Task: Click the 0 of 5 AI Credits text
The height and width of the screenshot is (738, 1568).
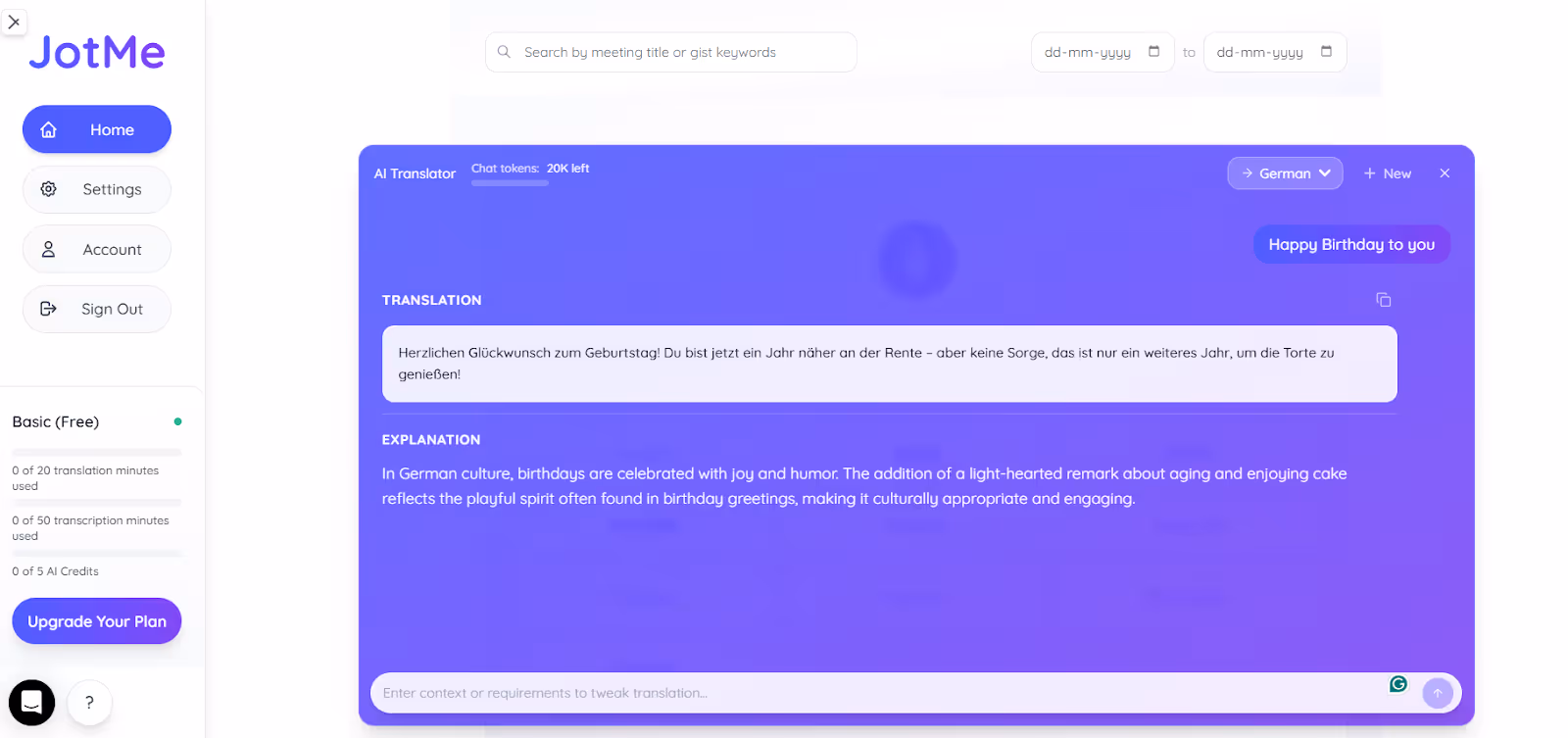Action: click(x=56, y=571)
